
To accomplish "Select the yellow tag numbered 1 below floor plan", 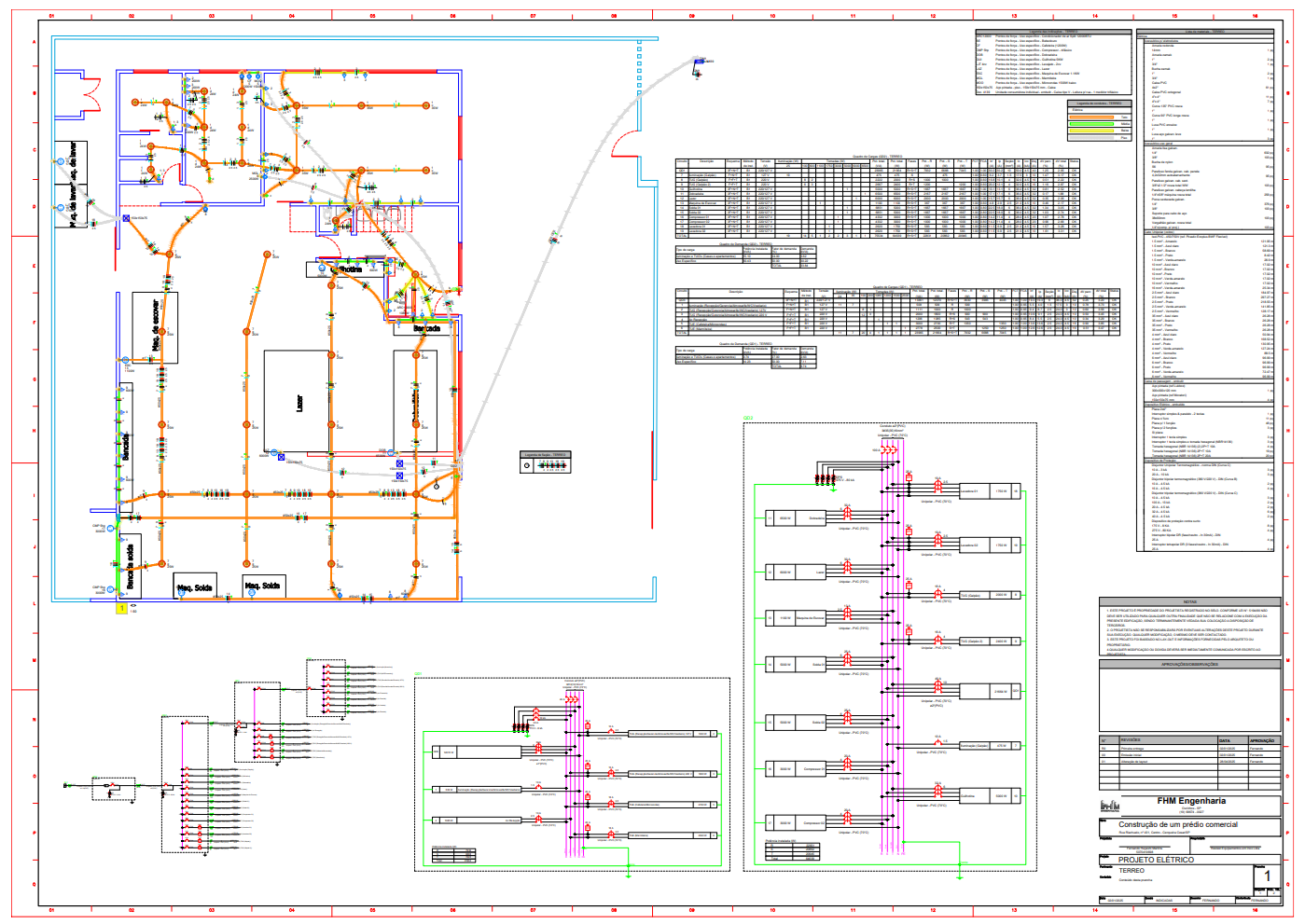I will point(121,609).
